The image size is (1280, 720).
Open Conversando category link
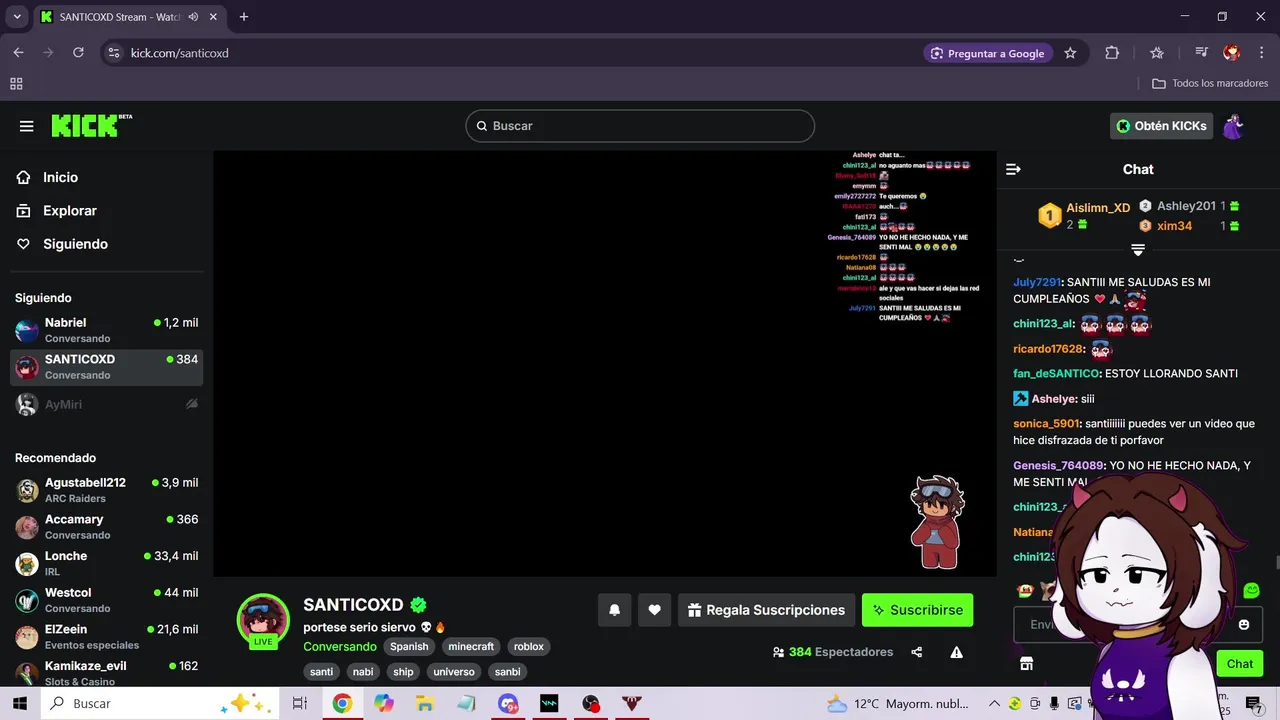click(x=340, y=647)
